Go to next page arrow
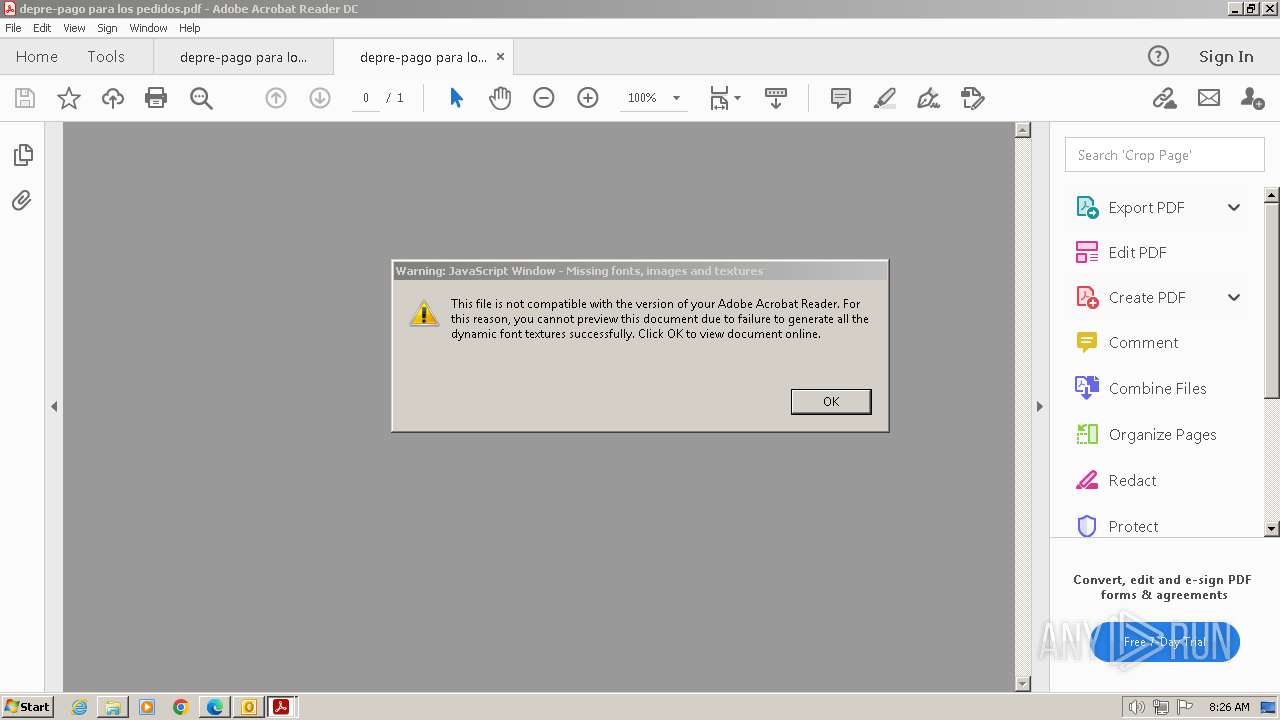The width and height of the screenshot is (1280, 720). pyautogui.click(x=320, y=98)
